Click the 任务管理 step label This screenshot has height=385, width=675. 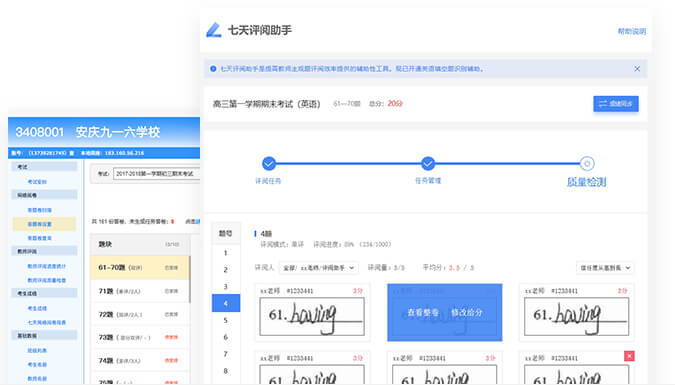[428, 181]
